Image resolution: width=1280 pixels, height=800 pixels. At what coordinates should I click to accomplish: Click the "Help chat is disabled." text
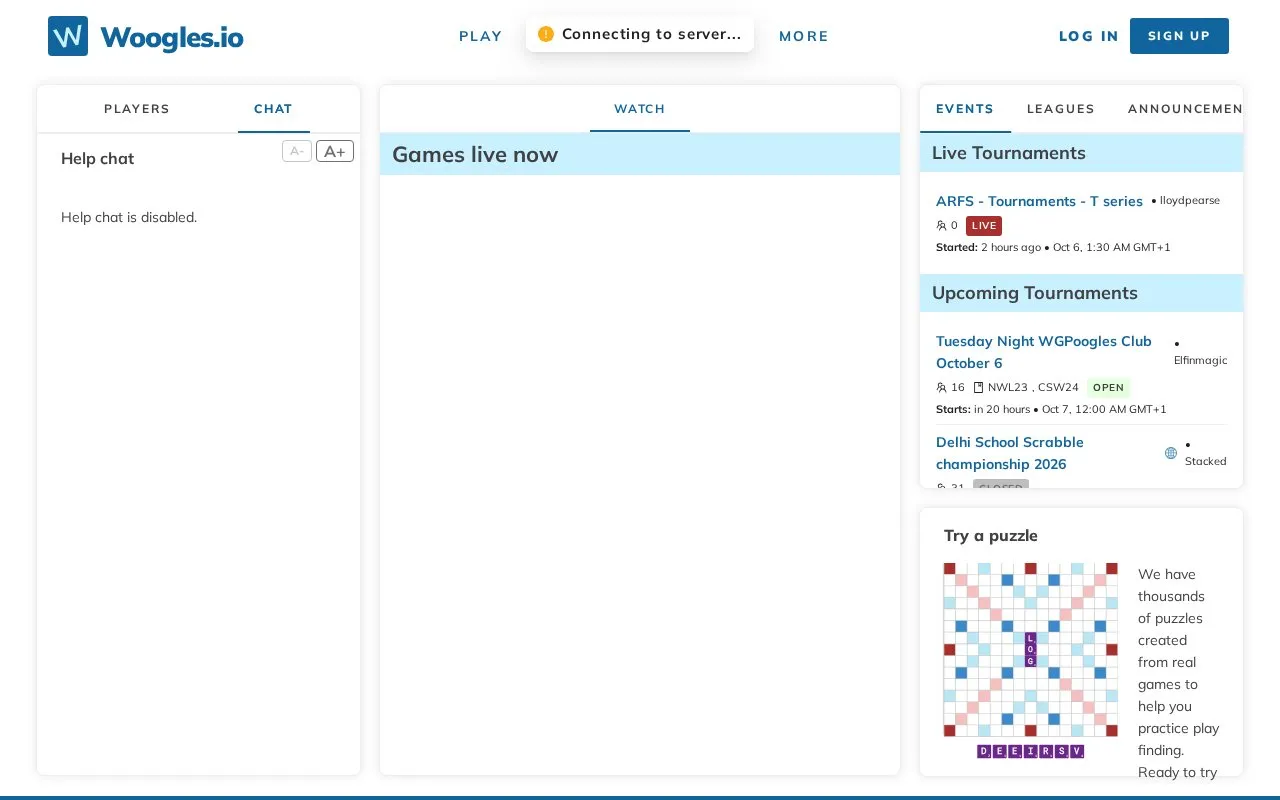[x=129, y=217]
